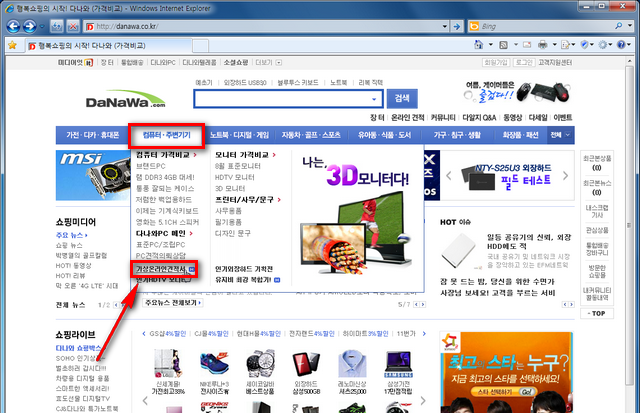Click the 로그인 button
The height and width of the screenshot is (413, 640).
click(x=524, y=62)
